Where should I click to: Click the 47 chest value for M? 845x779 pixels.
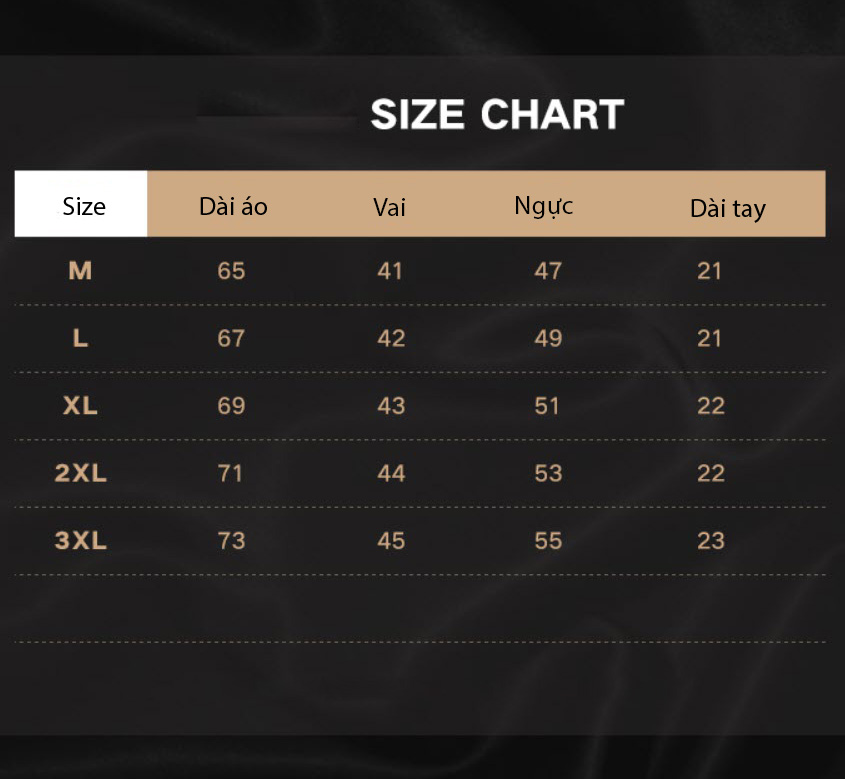(548, 270)
